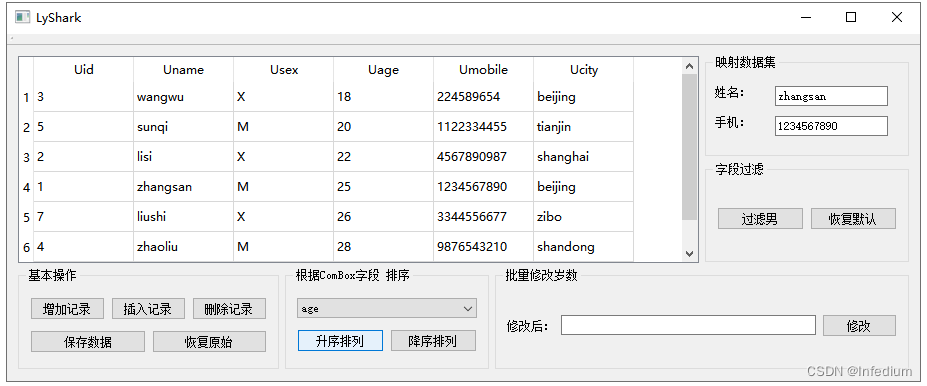Click the 恢复默认 restore default button

(x=853, y=218)
